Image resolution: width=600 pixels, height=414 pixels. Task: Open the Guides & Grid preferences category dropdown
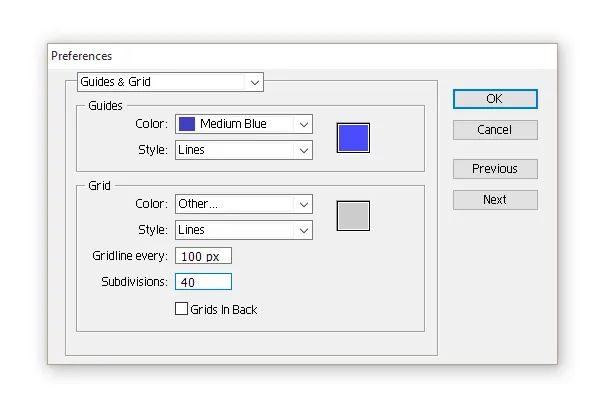pyautogui.click(x=170, y=82)
